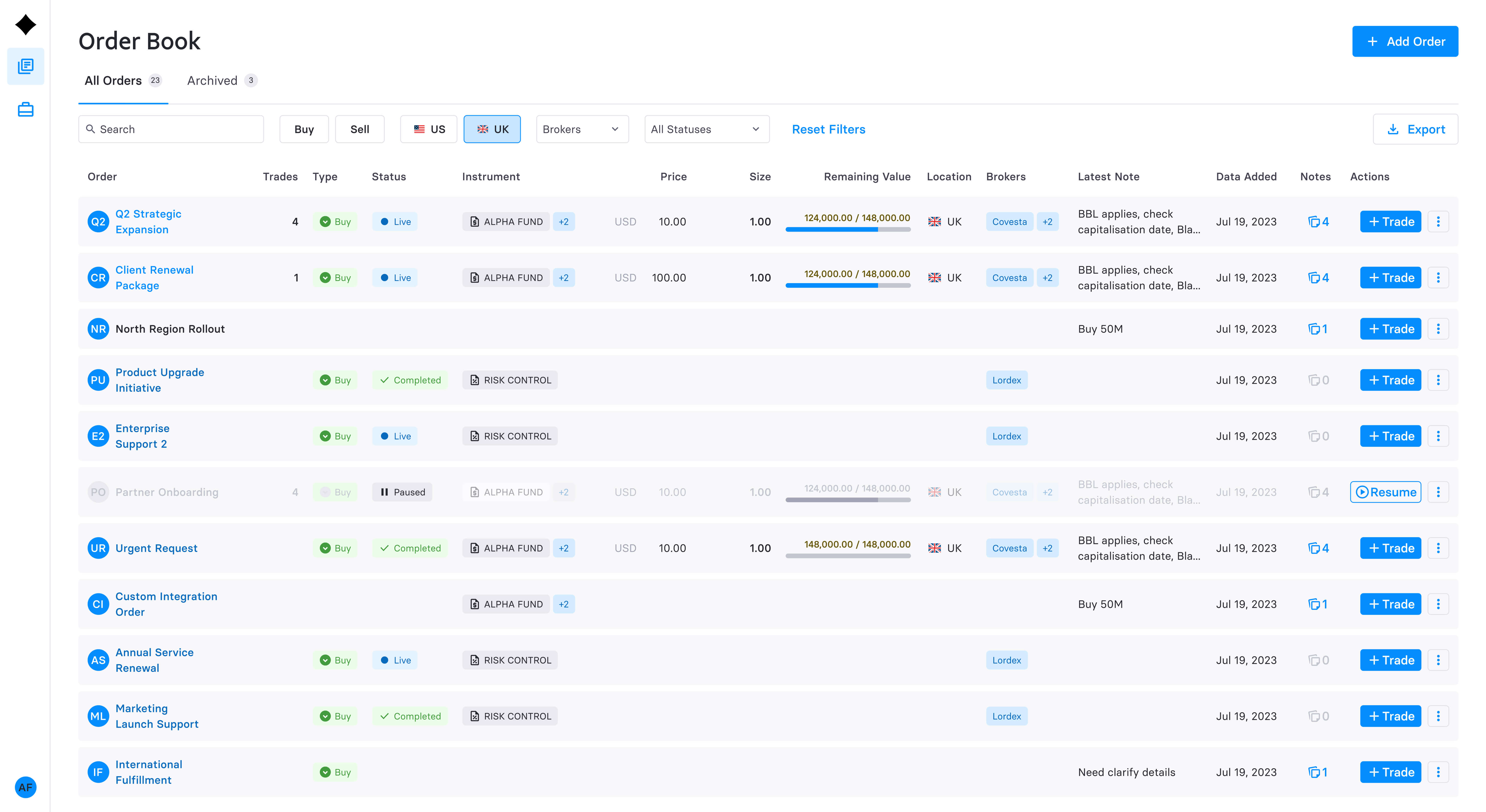Open three-dot menu for Client Renewal Package
This screenshot has height=812, width=1486.
click(1438, 278)
